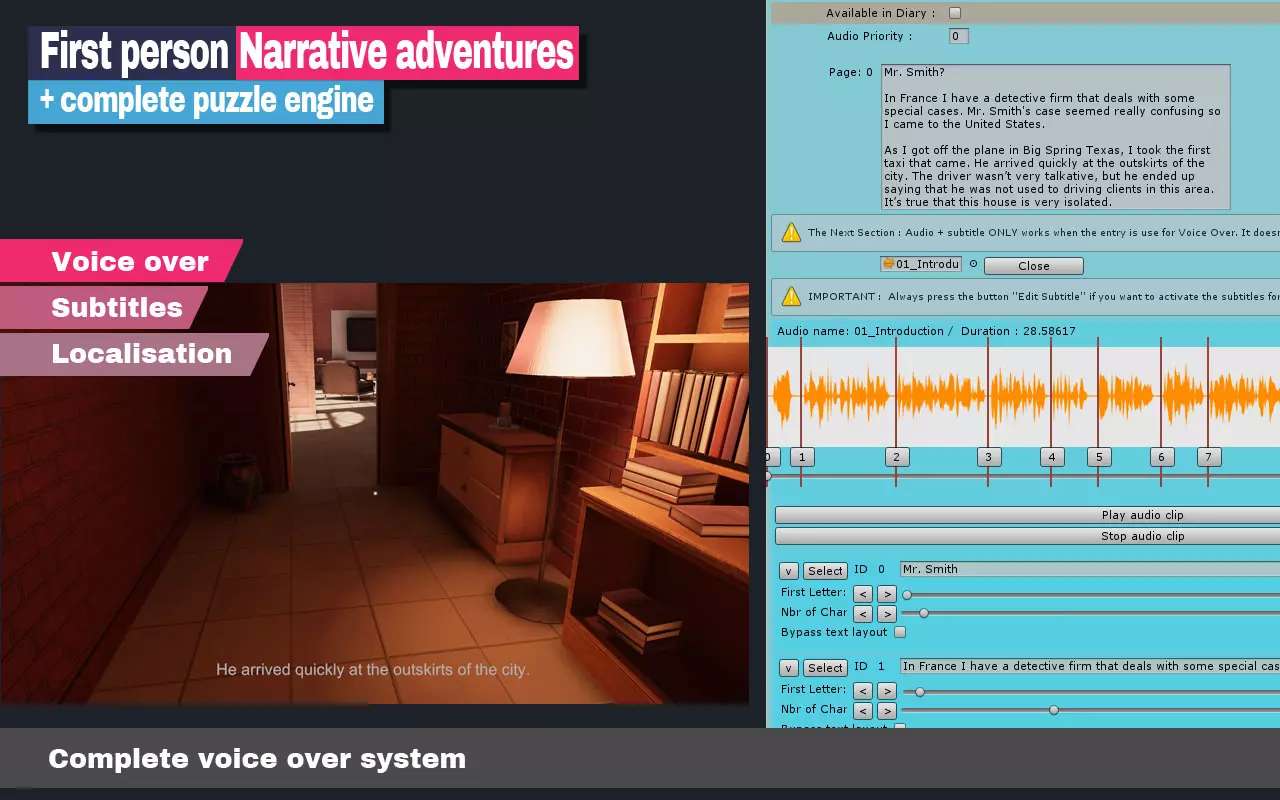Open the object picker circle beside 01_Introdu
1280x800 pixels.
coord(973,264)
